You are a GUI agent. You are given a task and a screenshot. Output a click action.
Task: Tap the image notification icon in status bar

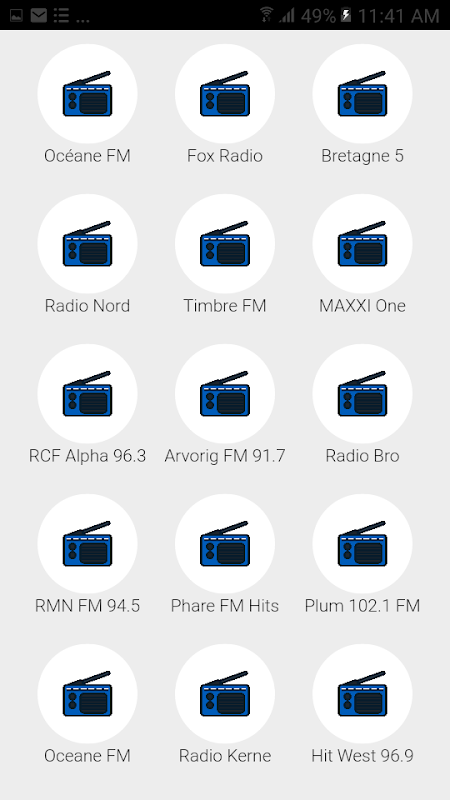16,16
